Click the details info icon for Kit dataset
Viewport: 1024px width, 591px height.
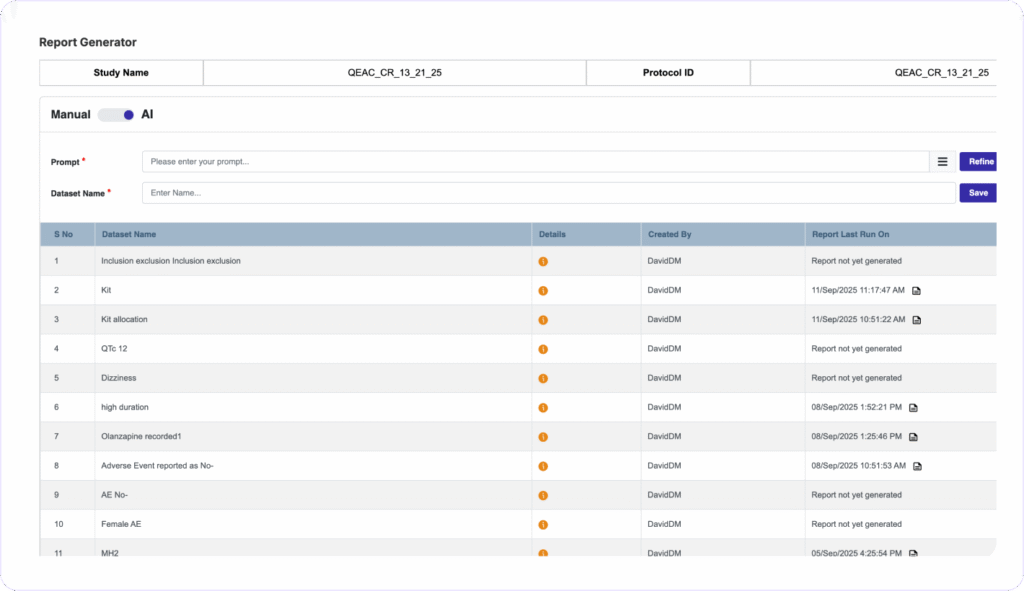pyautogui.click(x=543, y=291)
